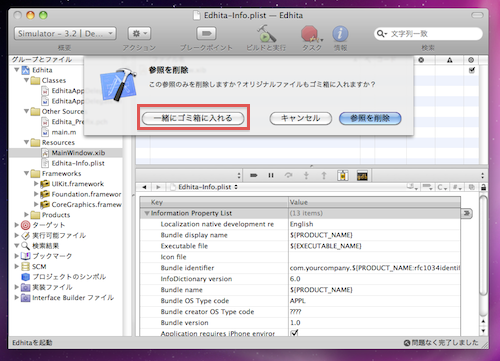500x361 pixels.
Task: Open the Action gear menu
Action: (139, 33)
